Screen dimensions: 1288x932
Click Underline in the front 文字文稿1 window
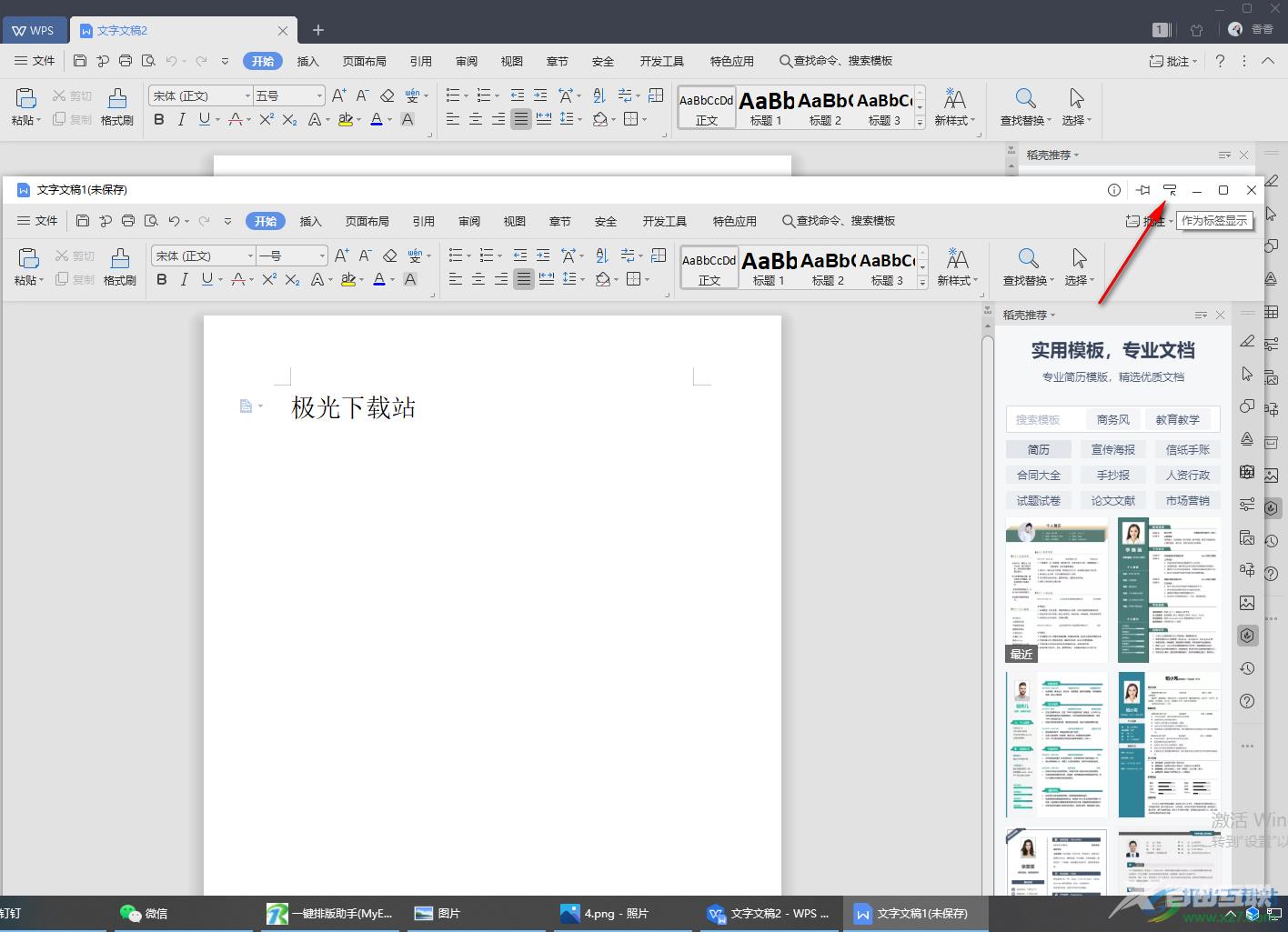pos(206,280)
